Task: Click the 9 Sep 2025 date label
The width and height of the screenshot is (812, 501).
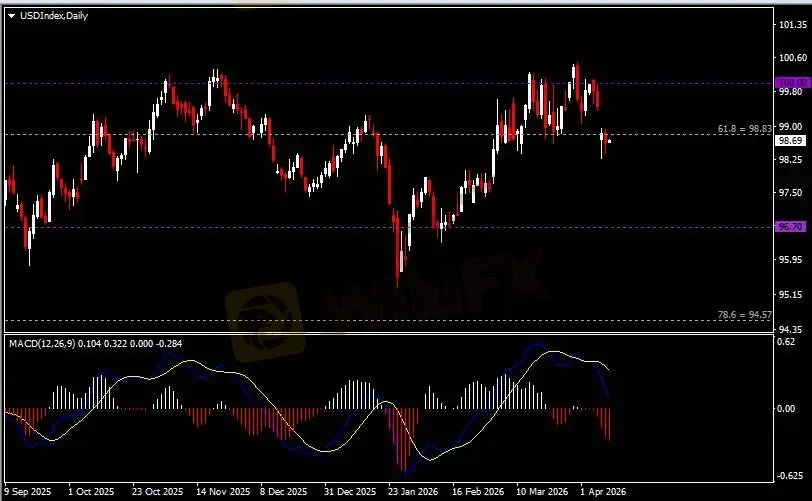Action: click(27, 492)
